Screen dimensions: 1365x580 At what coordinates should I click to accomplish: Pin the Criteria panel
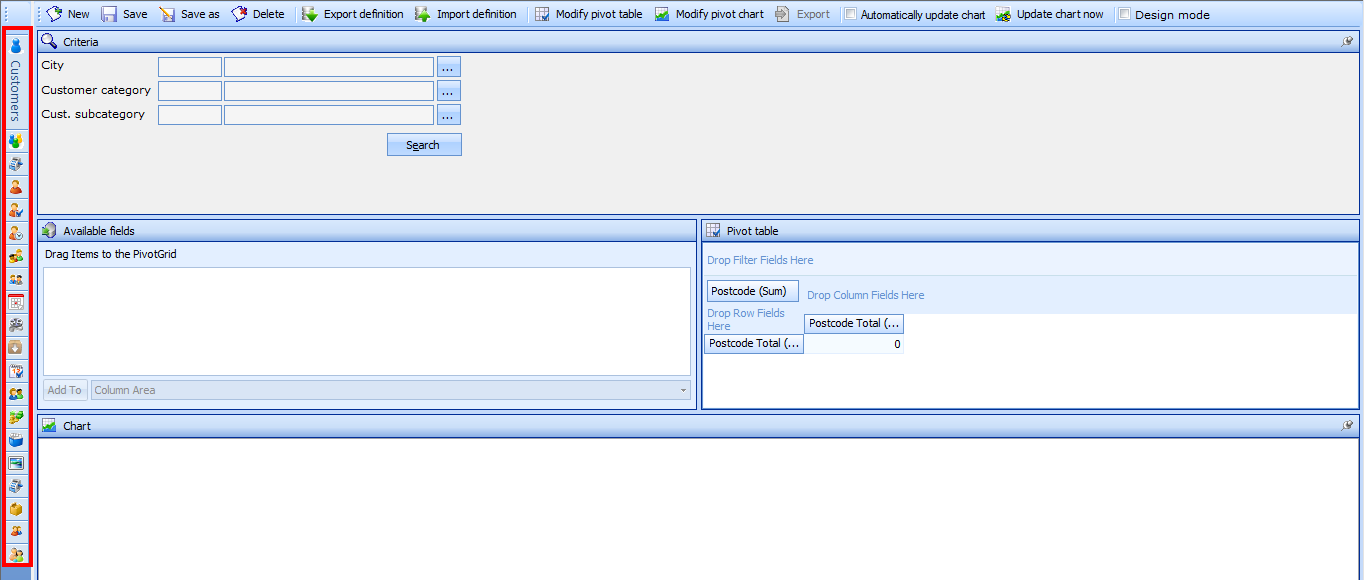click(x=1346, y=42)
